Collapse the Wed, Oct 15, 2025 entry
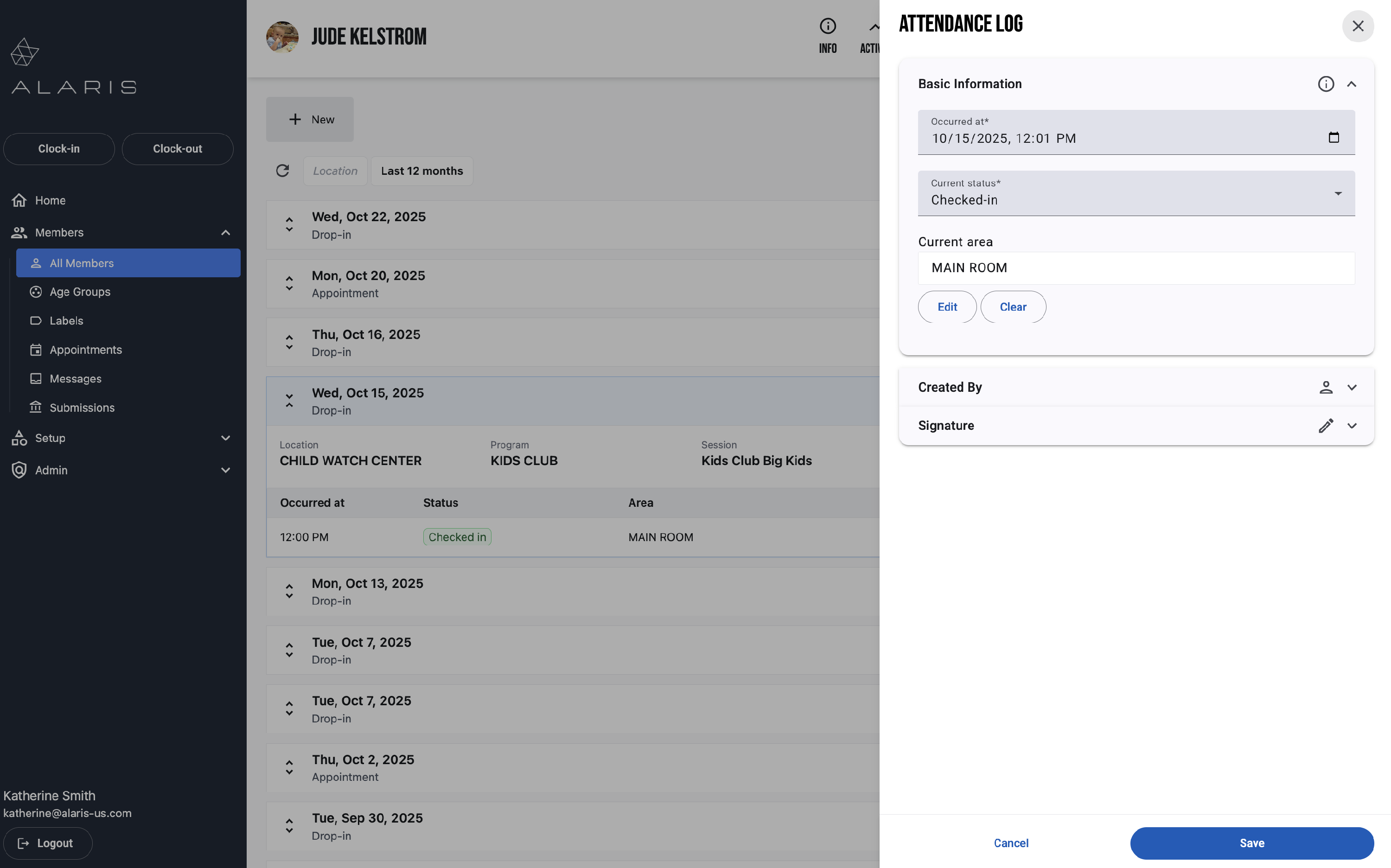 coord(289,401)
